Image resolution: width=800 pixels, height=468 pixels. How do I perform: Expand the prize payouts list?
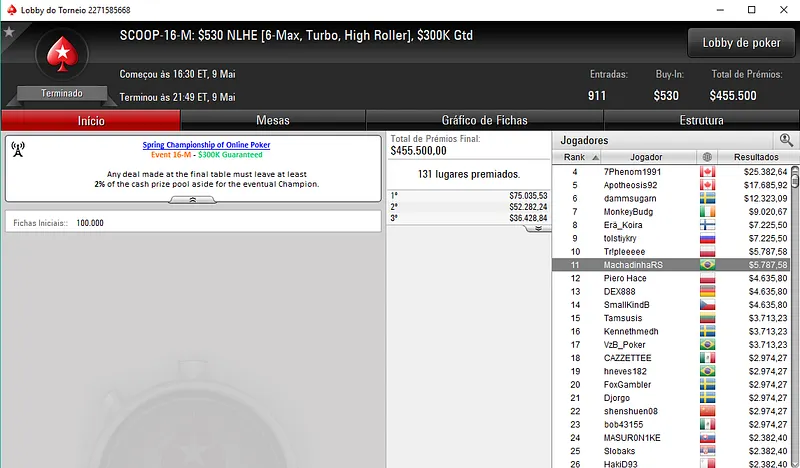coord(538,228)
